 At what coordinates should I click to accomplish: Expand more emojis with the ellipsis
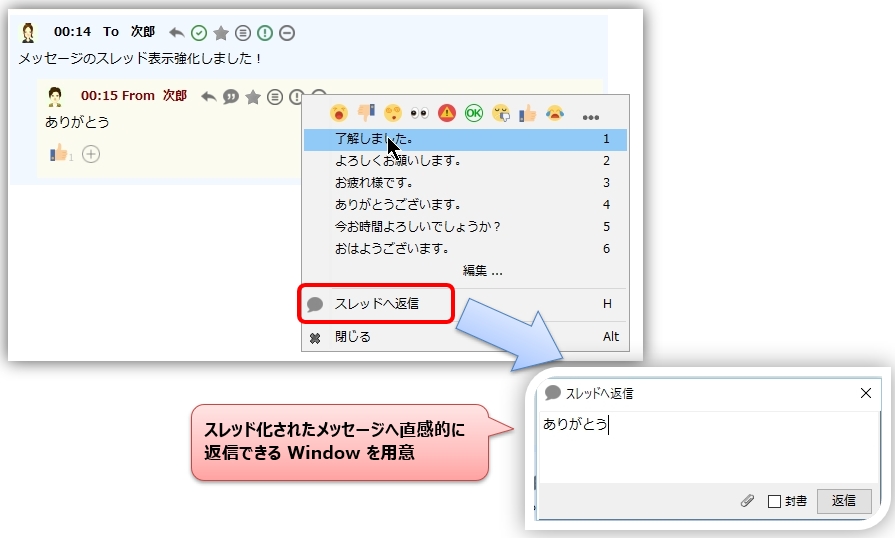590,115
